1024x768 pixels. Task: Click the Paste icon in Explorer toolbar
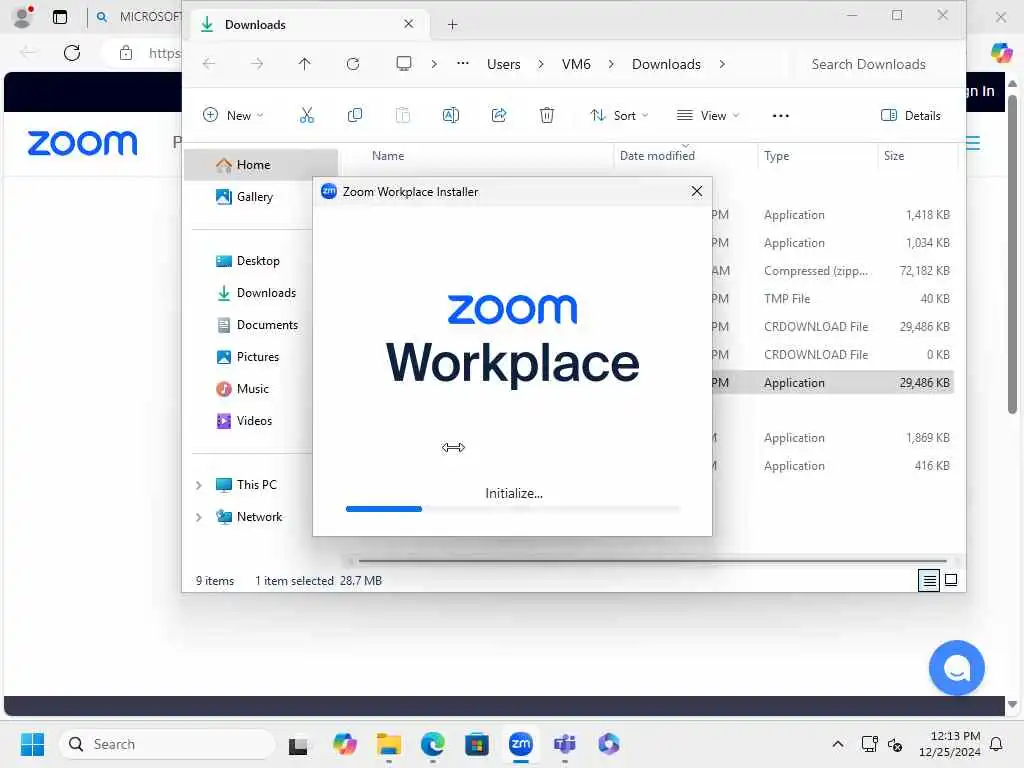pyautogui.click(x=403, y=116)
